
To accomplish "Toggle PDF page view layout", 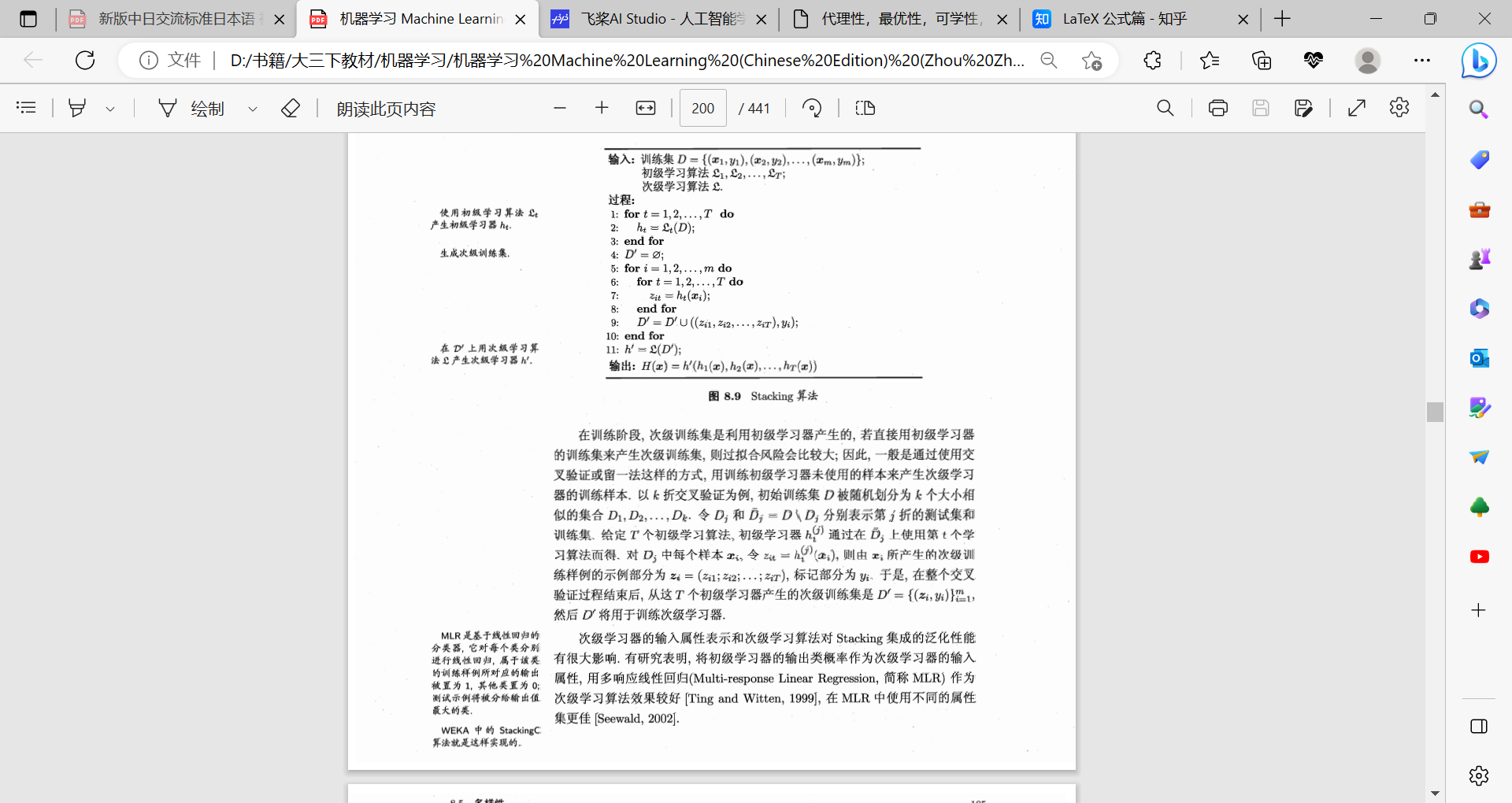I will point(865,108).
